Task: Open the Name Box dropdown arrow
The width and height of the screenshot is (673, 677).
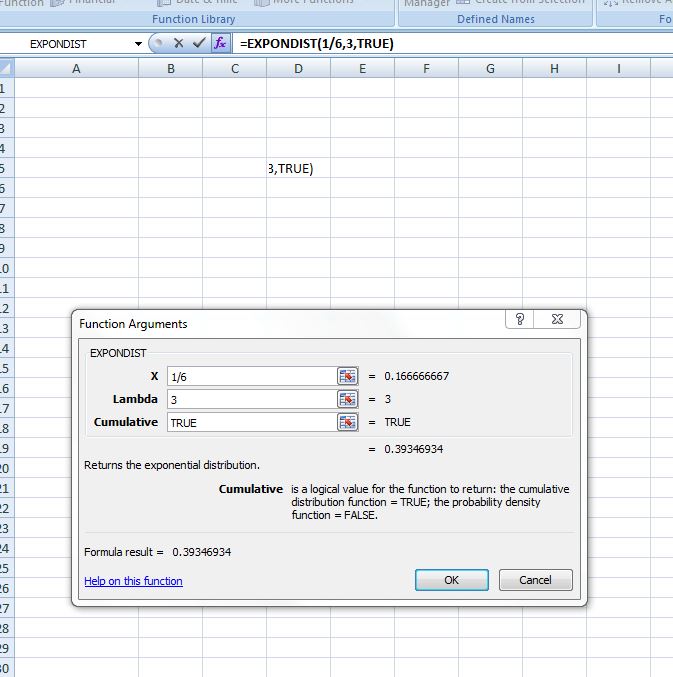Action: (138, 45)
